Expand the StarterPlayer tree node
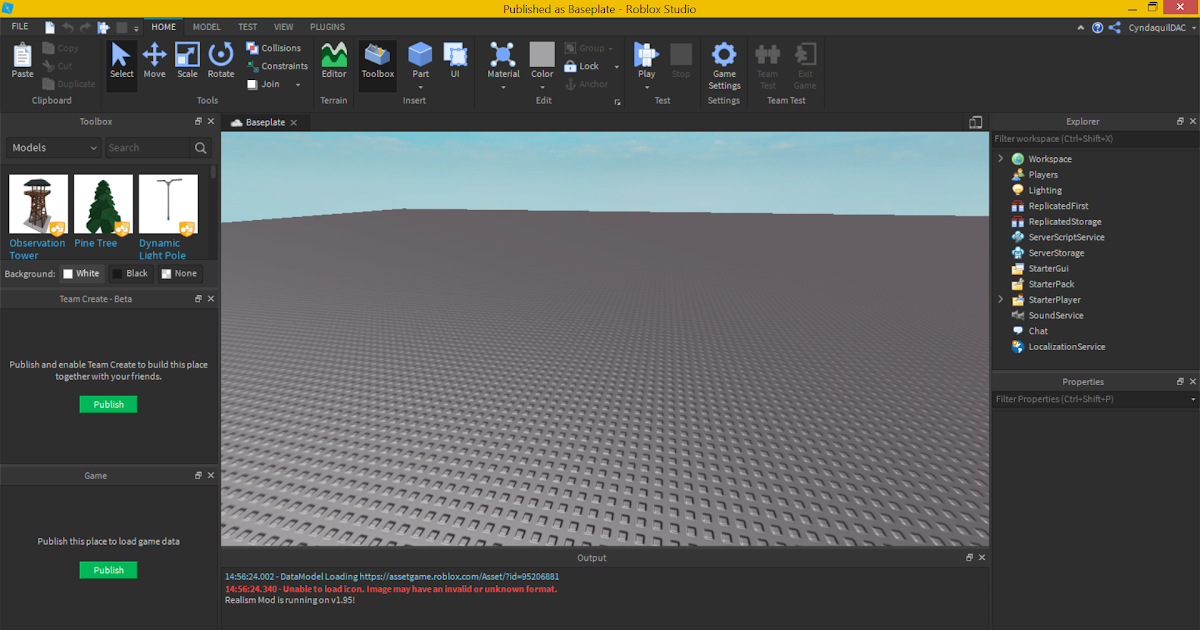 click(1000, 300)
